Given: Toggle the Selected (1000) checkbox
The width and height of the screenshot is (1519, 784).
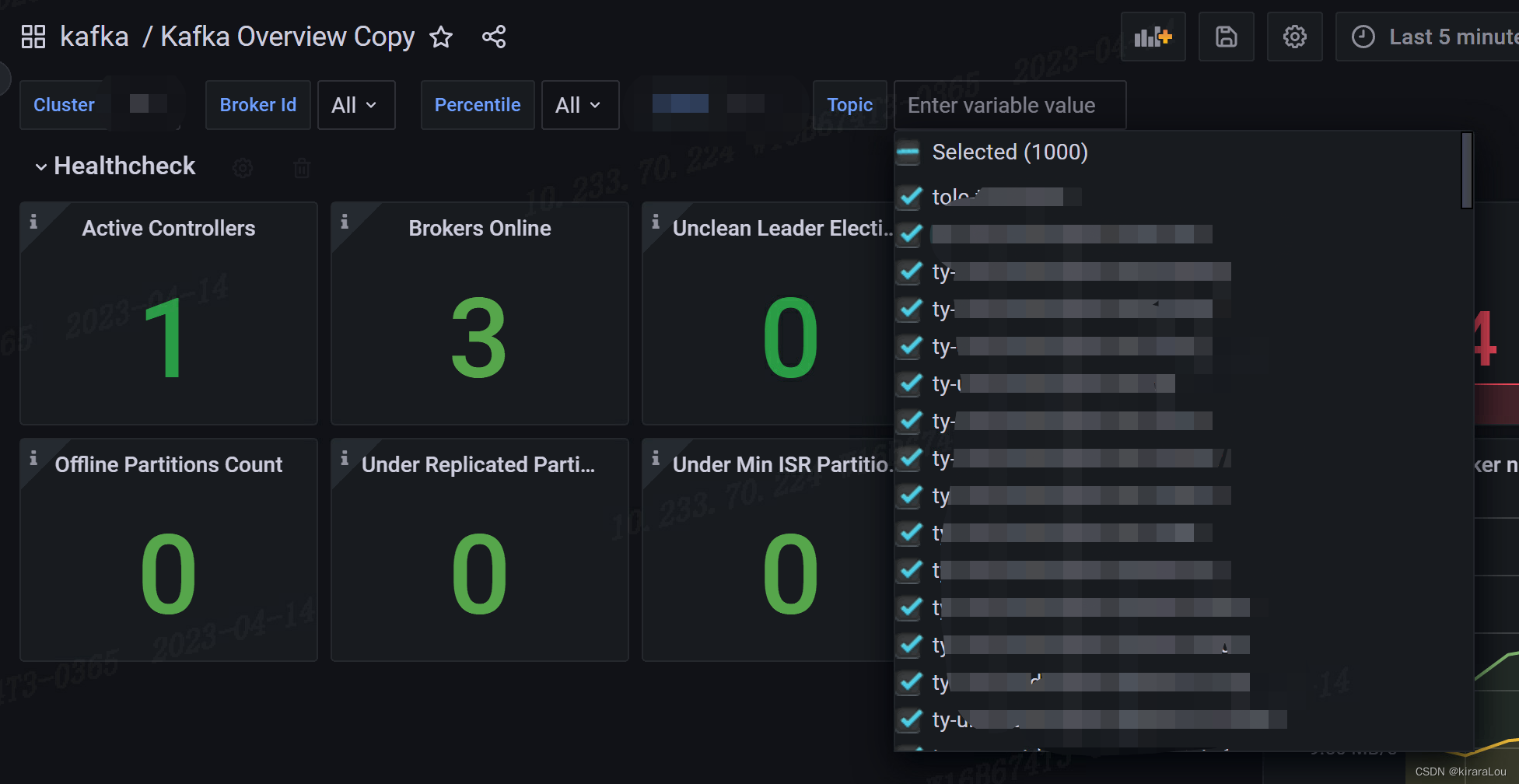Looking at the screenshot, I should tap(908, 152).
